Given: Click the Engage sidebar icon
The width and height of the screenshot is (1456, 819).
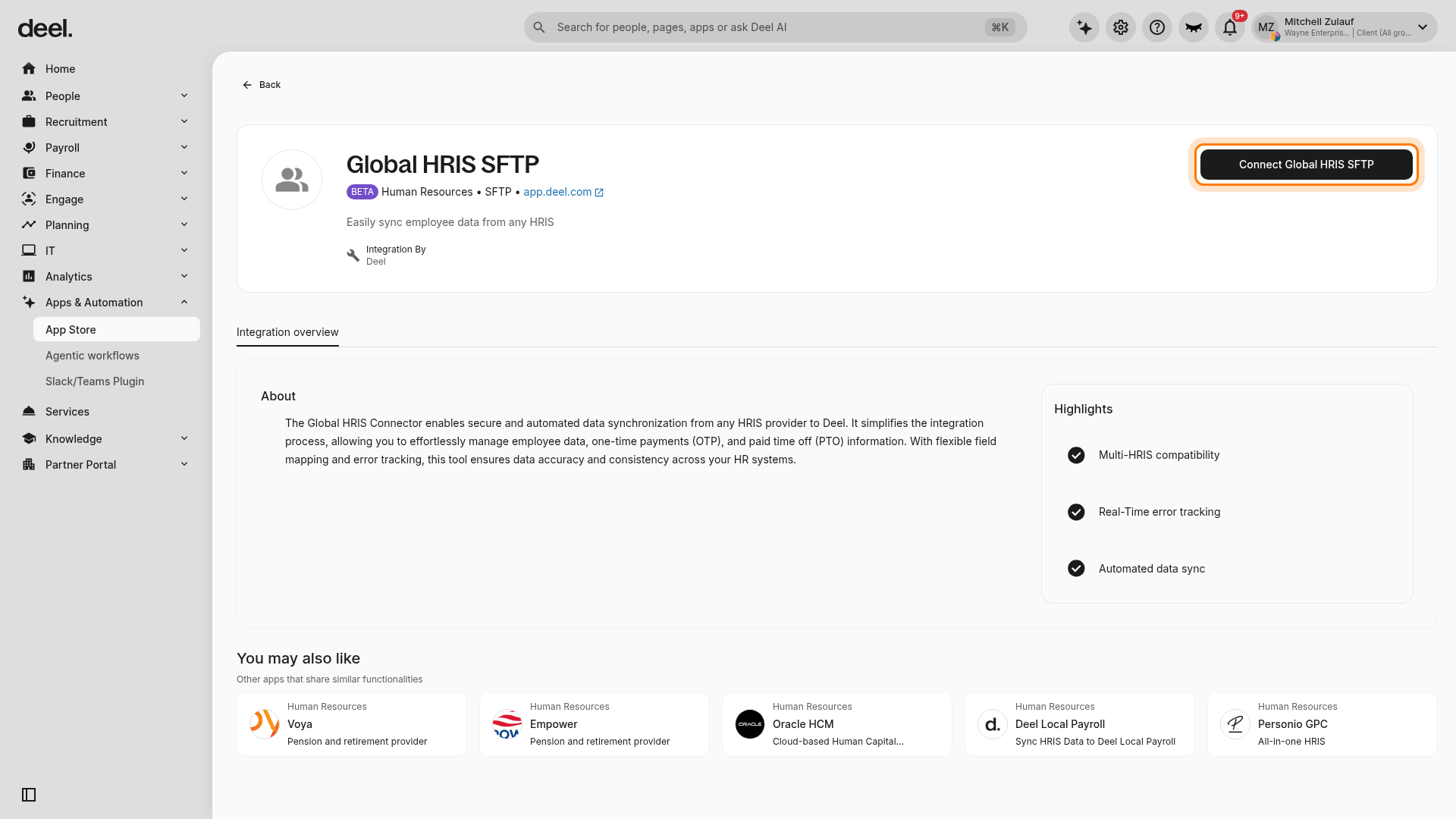Looking at the screenshot, I should [29, 199].
